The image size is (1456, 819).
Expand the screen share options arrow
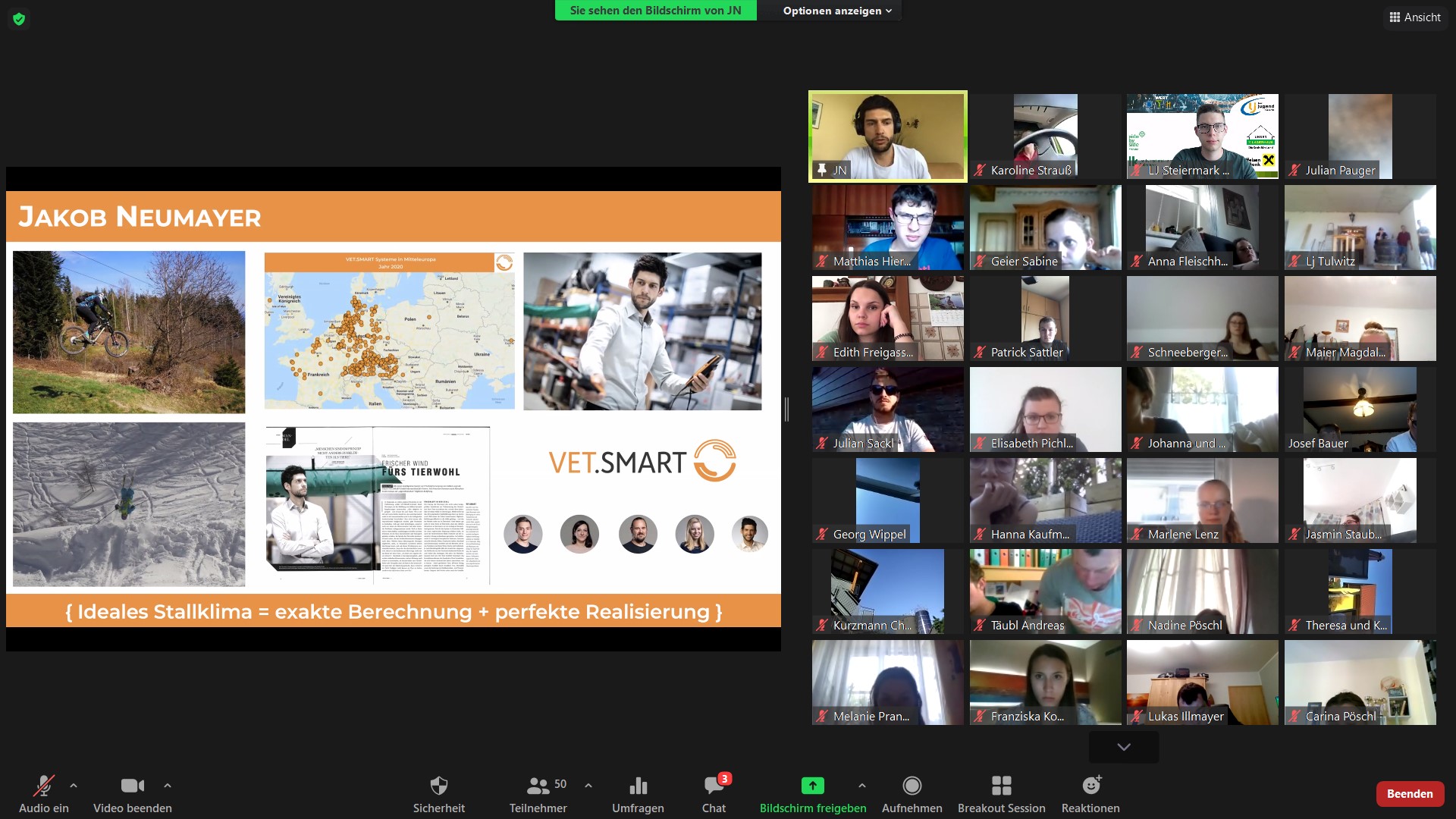[x=862, y=786]
